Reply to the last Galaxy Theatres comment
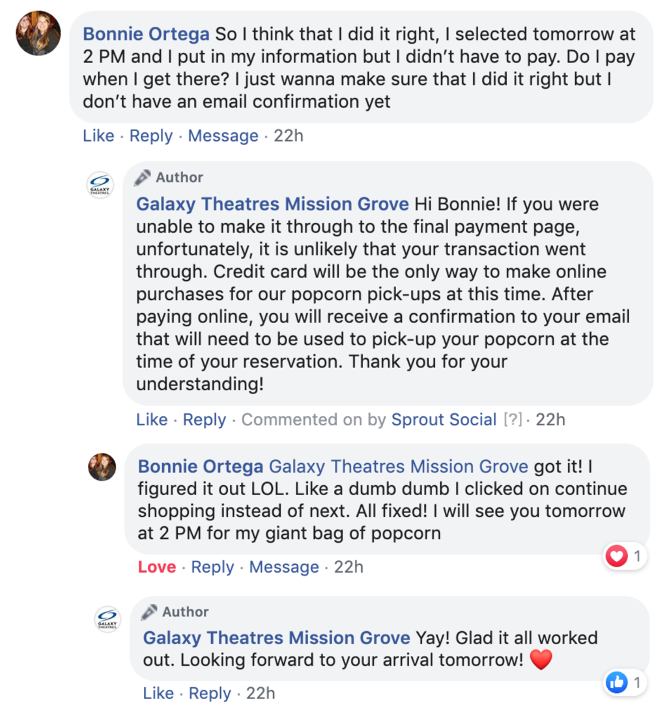668x722 pixels. pos(210,693)
